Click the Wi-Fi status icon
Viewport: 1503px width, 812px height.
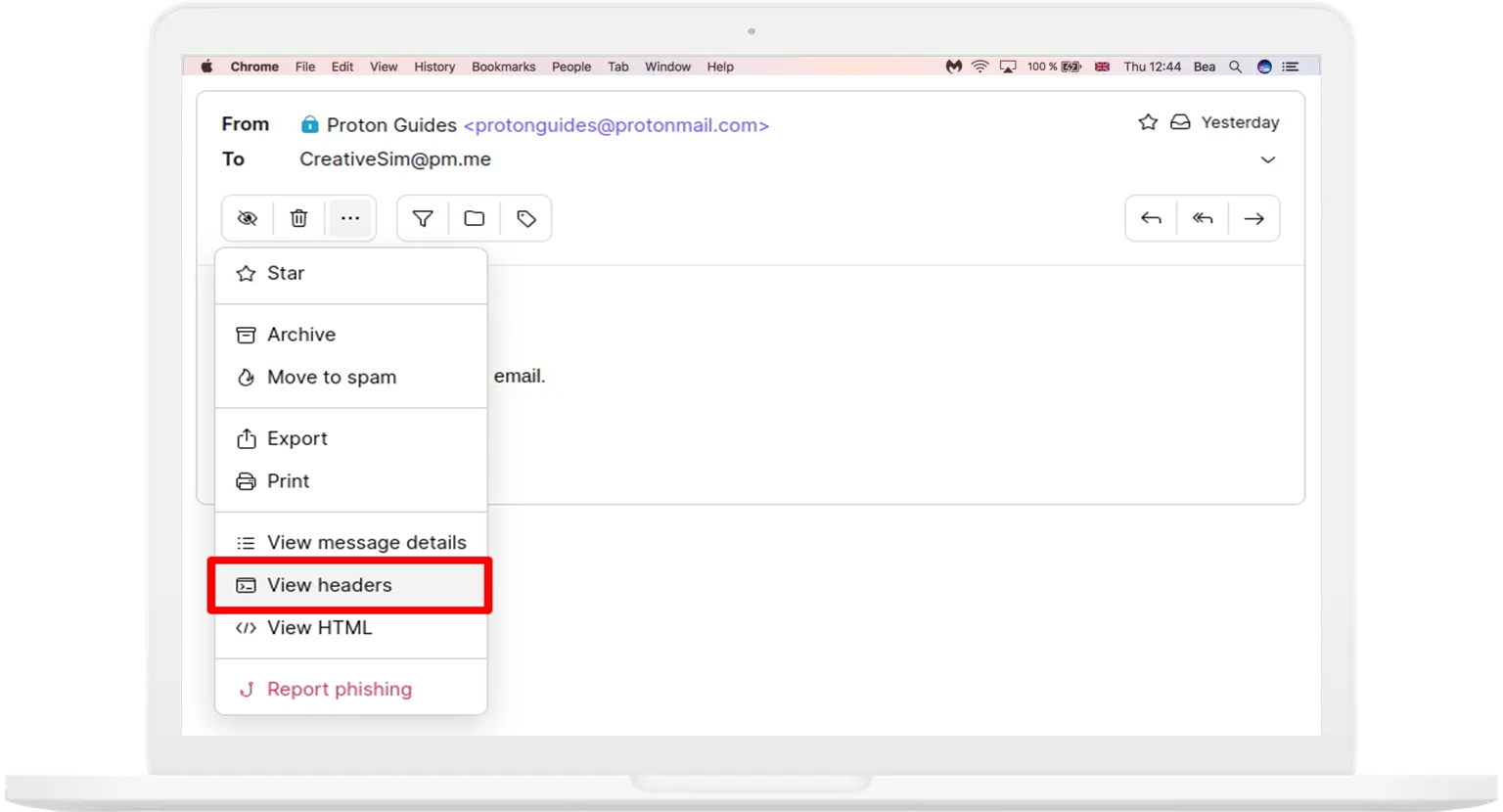tap(979, 67)
